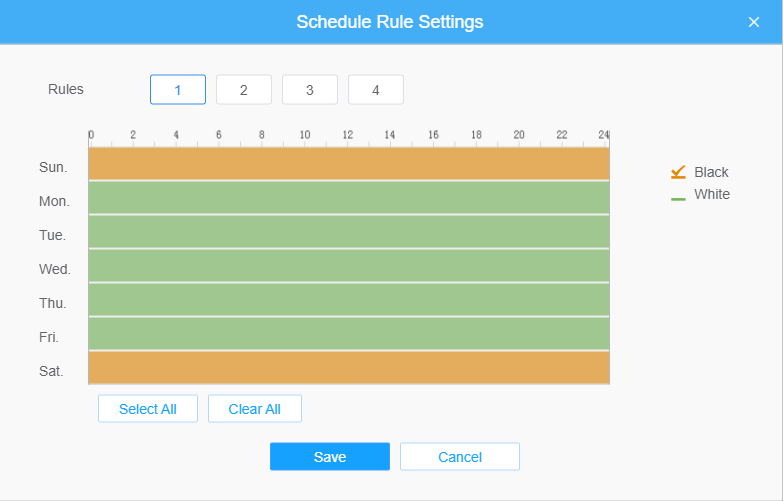Select the Friday schedule bar
Image resolution: width=783 pixels, height=501 pixels.
click(349, 334)
